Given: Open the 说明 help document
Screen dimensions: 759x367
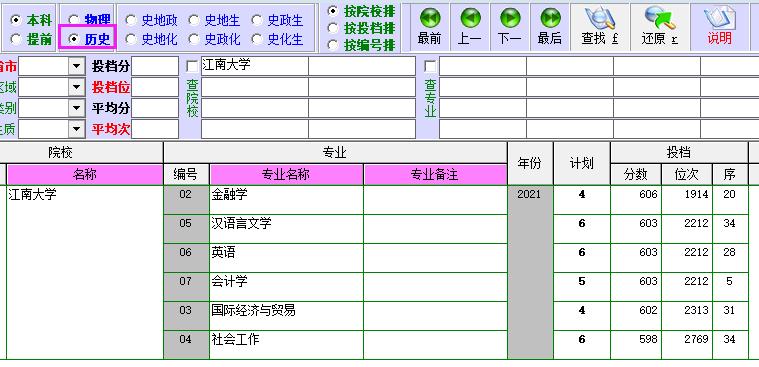Looking at the screenshot, I should coord(719,27).
